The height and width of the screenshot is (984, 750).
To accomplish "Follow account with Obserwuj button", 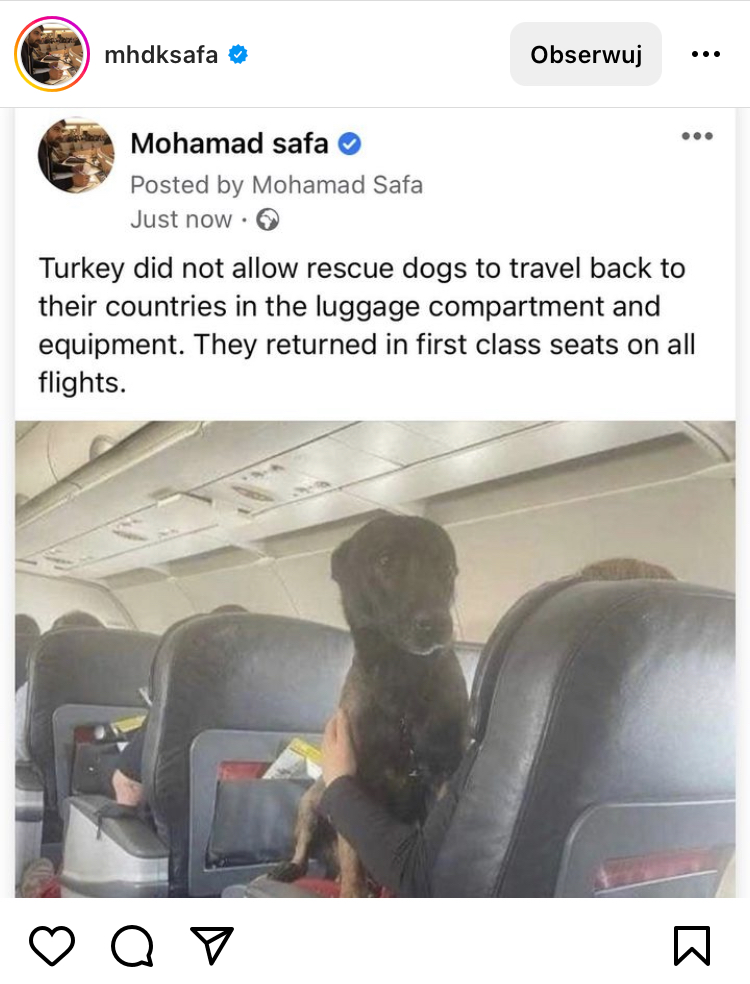I will tap(586, 54).
